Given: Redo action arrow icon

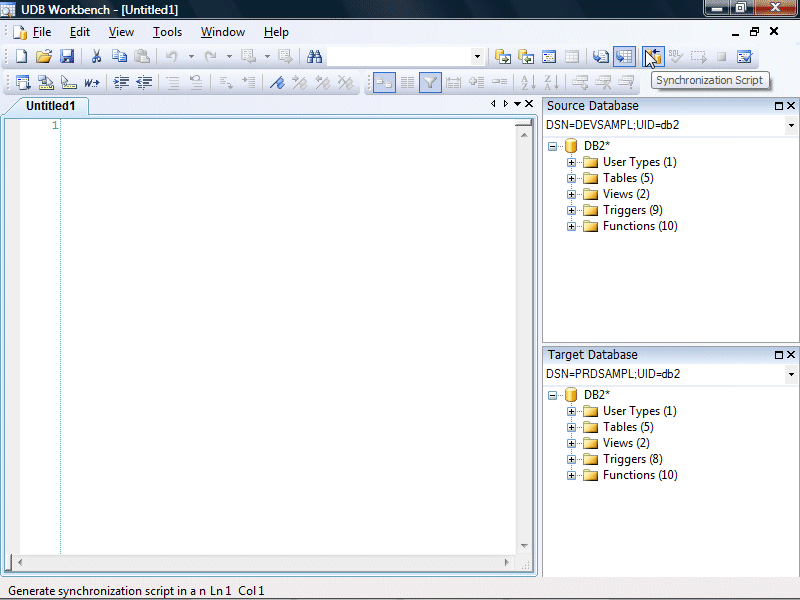Looking at the screenshot, I should (210, 56).
